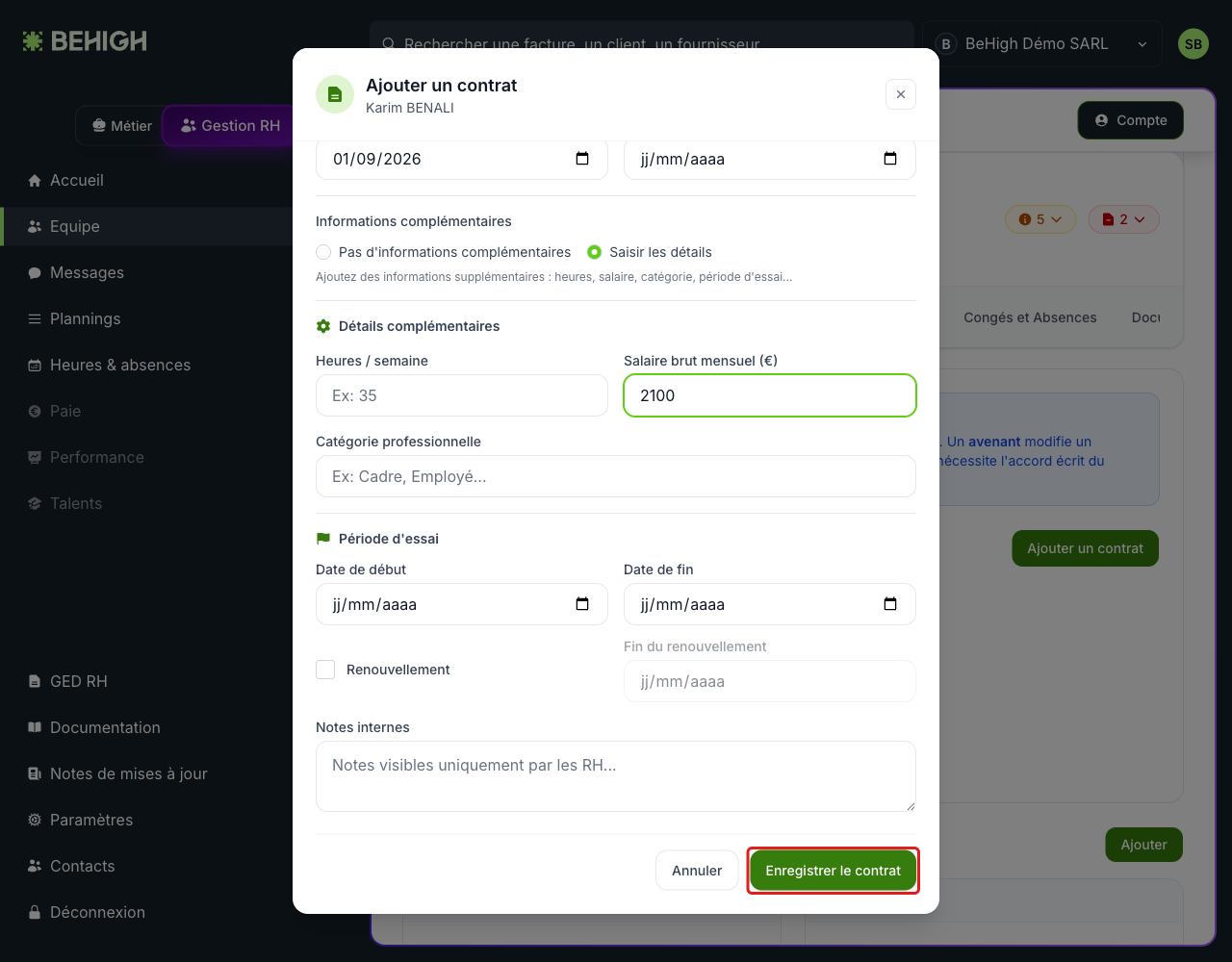
Task: Open the Congés et Absences tab
Action: (1030, 317)
